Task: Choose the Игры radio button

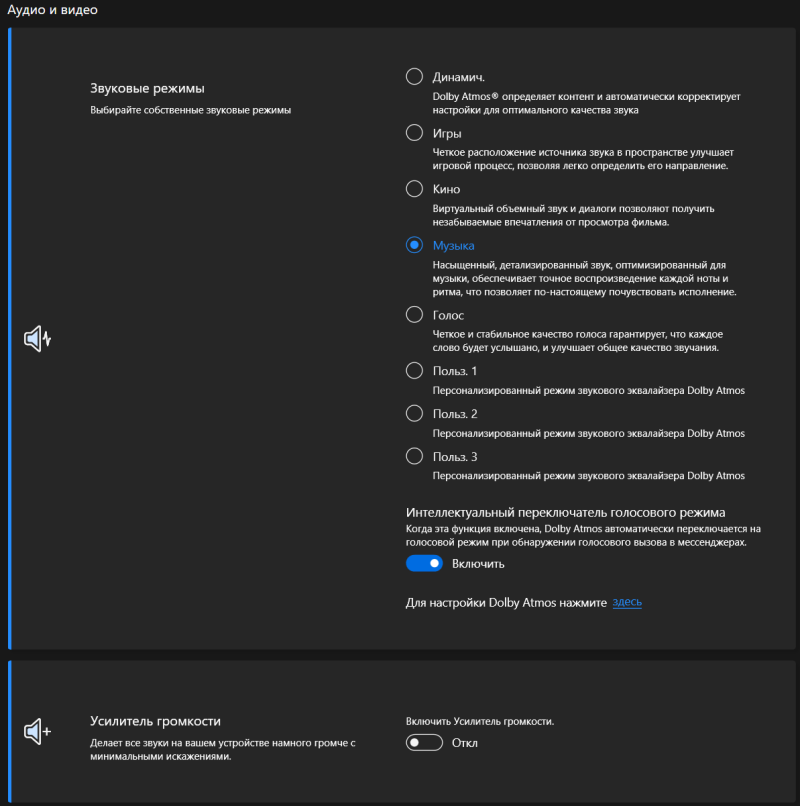Action: [414, 133]
